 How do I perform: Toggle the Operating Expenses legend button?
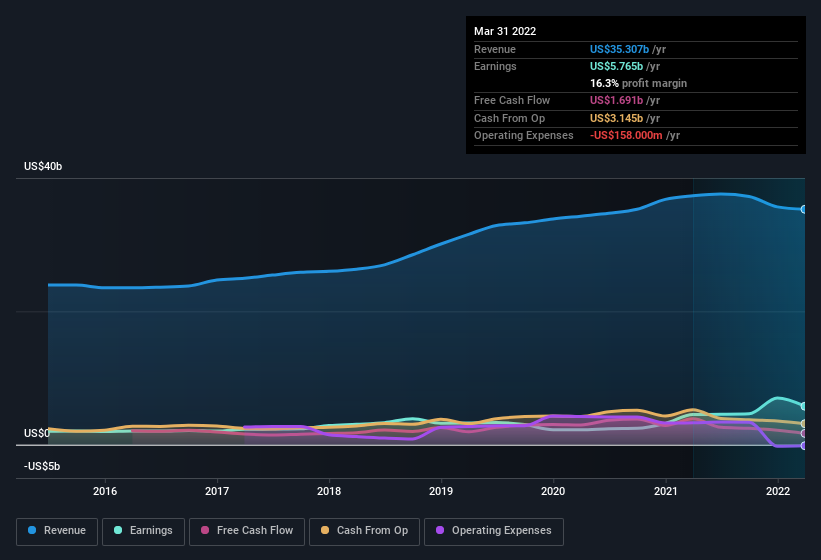[494, 531]
